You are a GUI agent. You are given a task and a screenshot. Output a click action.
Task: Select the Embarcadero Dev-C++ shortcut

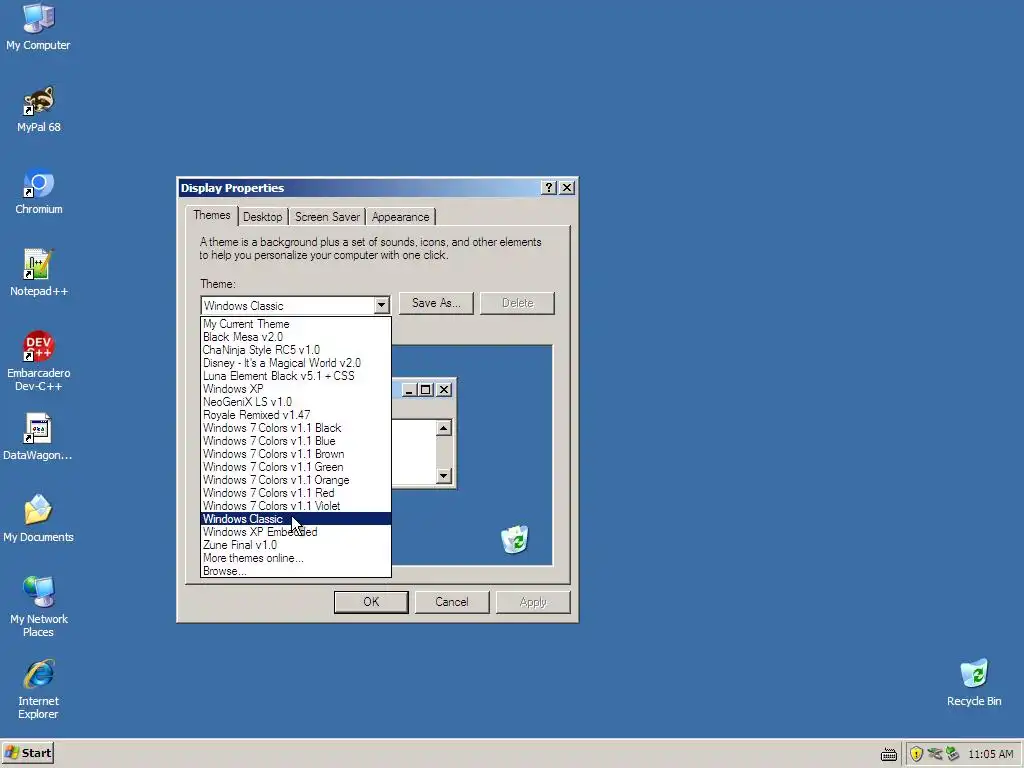pyautogui.click(x=38, y=361)
